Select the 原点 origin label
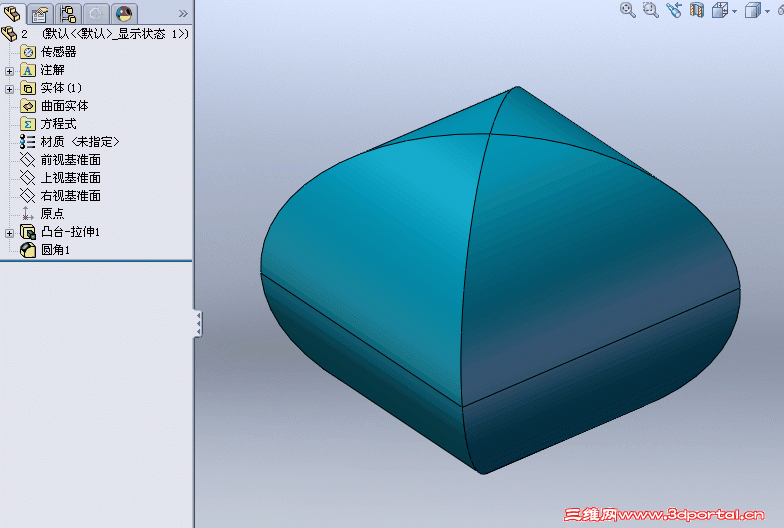The height and width of the screenshot is (528, 784). pyautogui.click(x=52, y=214)
